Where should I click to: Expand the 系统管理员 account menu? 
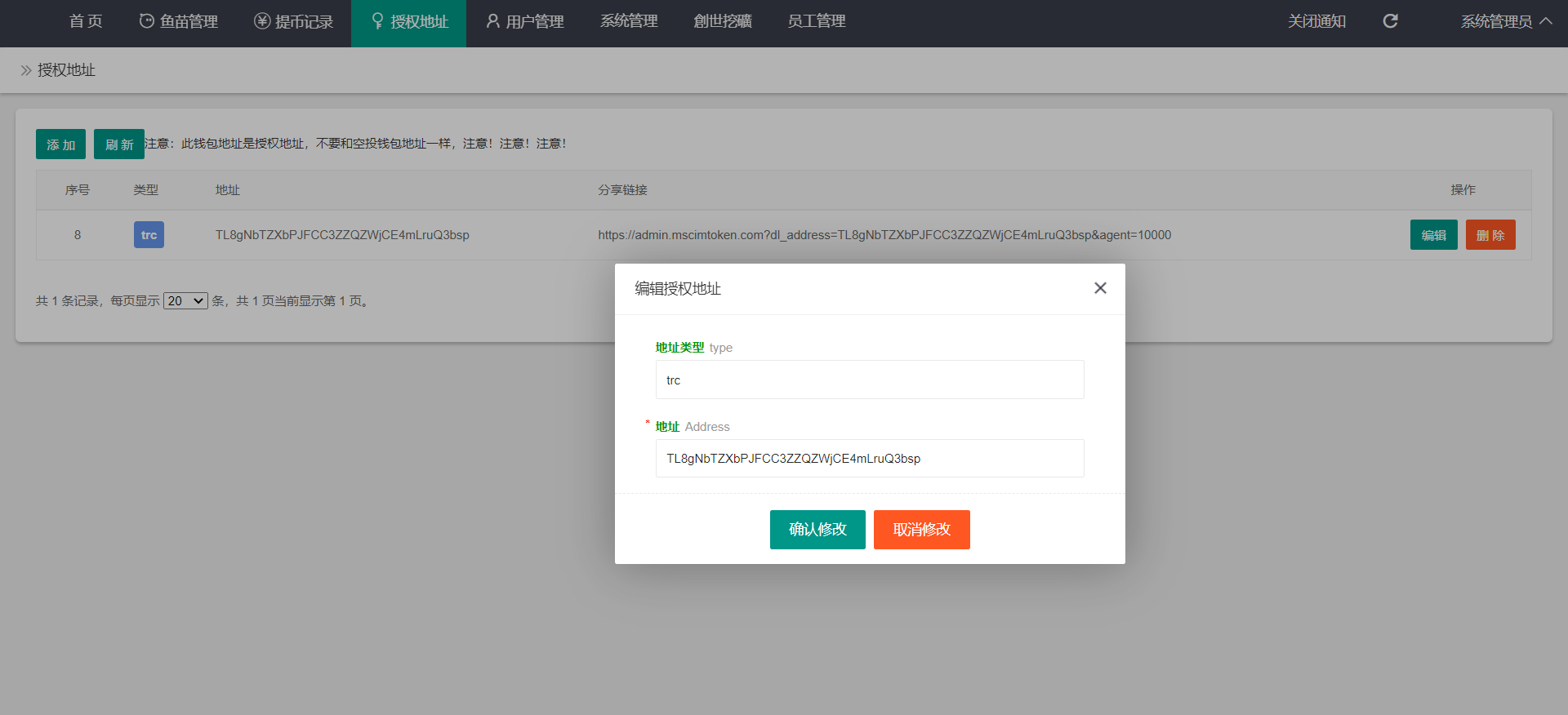point(1506,21)
